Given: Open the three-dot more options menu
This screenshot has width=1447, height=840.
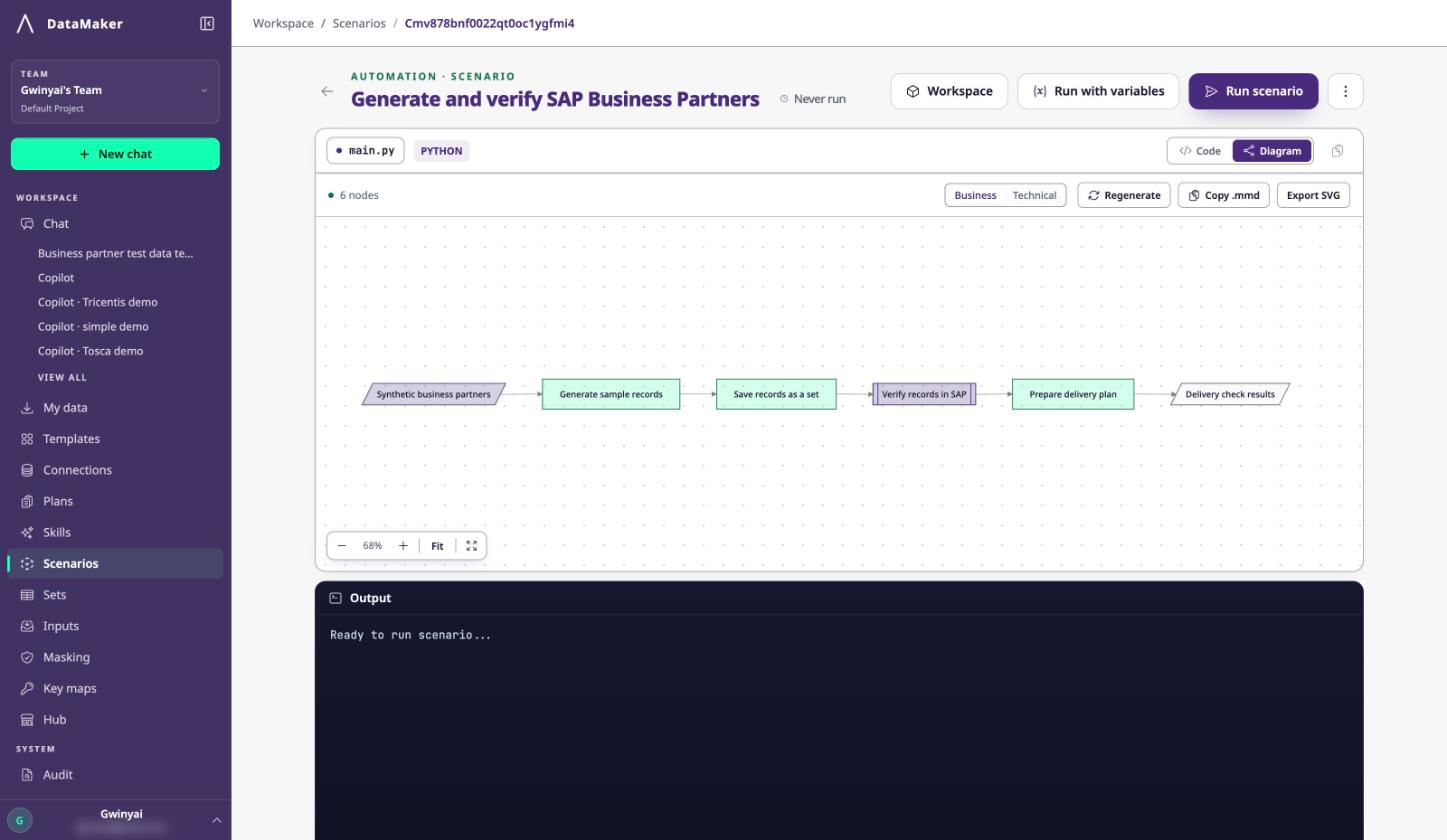Looking at the screenshot, I should pos(1345,91).
